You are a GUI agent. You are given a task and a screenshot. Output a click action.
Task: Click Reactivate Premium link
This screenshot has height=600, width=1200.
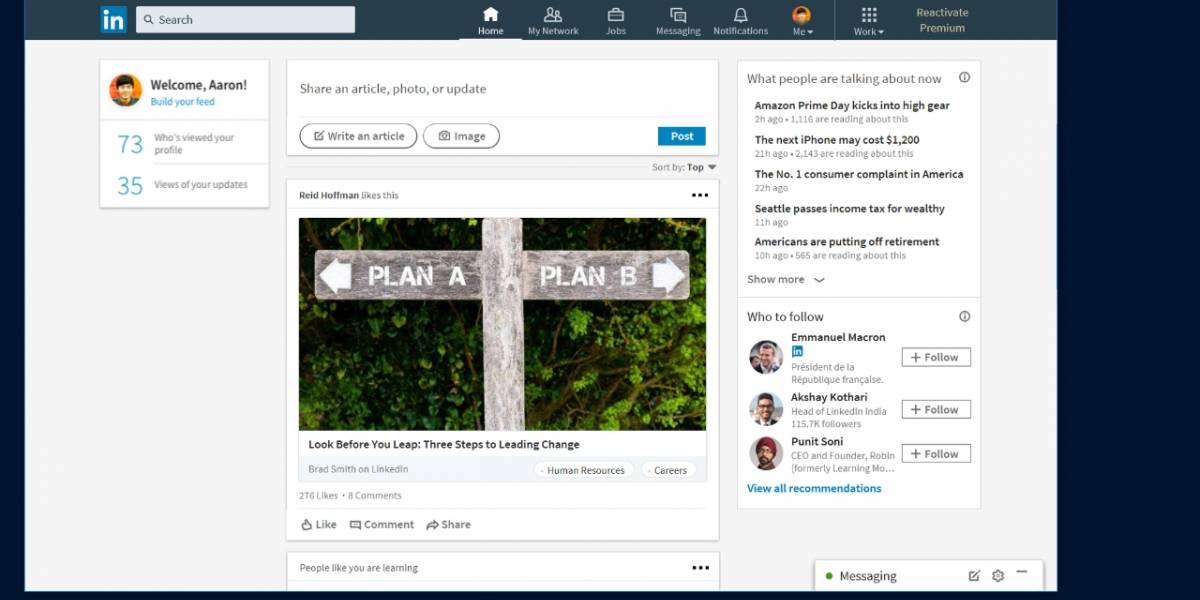942,20
